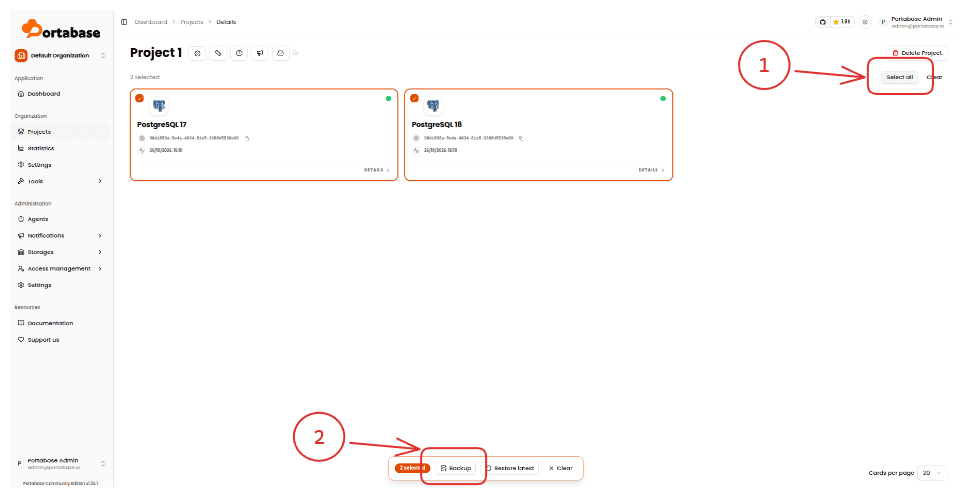Click the Project 1 heading
Screen dimensions: 971x497
[x=156, y=53]
